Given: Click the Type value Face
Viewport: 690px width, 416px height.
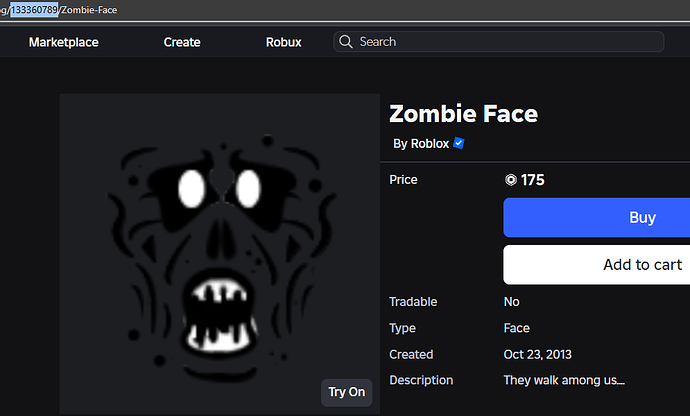Looking at the screenshot, I should click(517, 328).
